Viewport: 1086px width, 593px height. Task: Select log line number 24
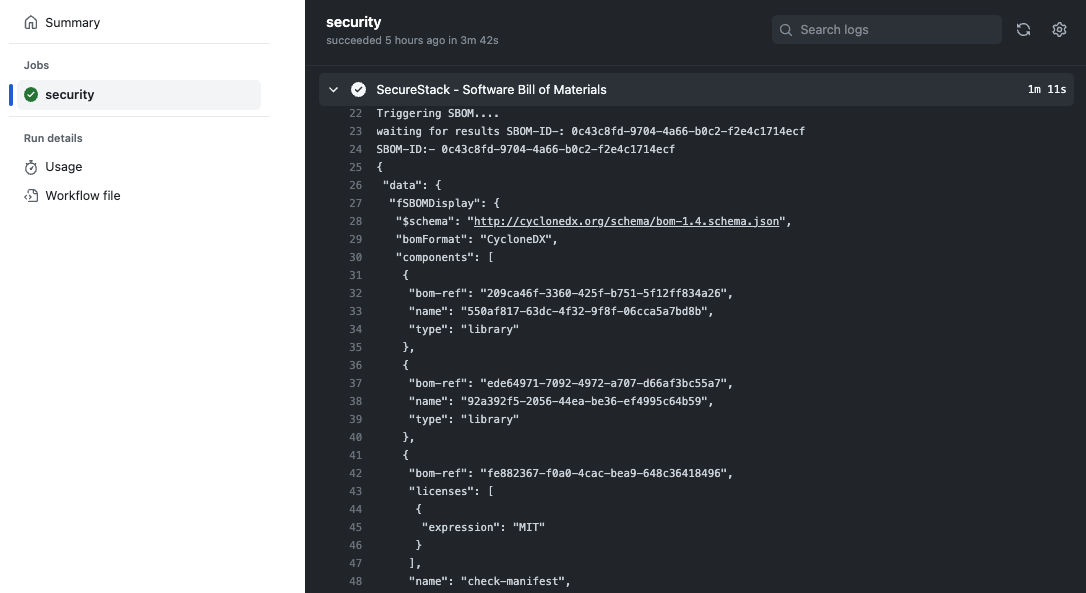[x=355, y=149]
